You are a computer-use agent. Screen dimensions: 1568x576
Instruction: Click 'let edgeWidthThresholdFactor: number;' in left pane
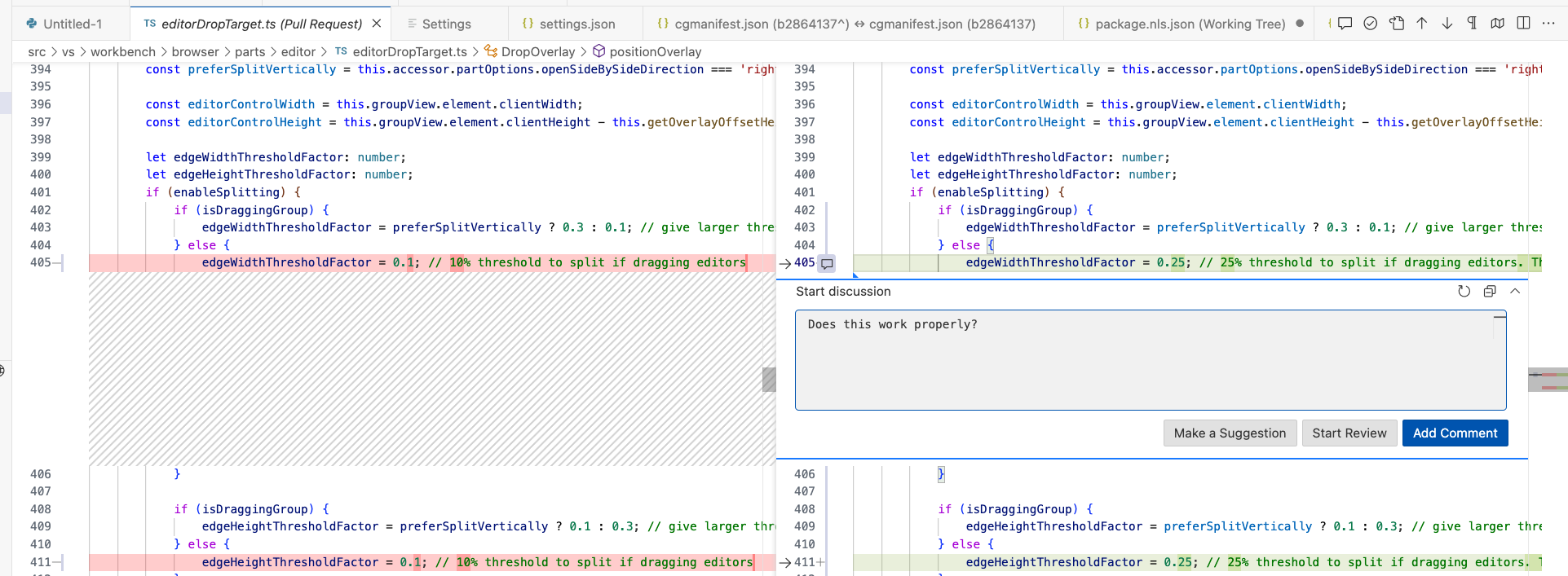[x=276, y=157]
